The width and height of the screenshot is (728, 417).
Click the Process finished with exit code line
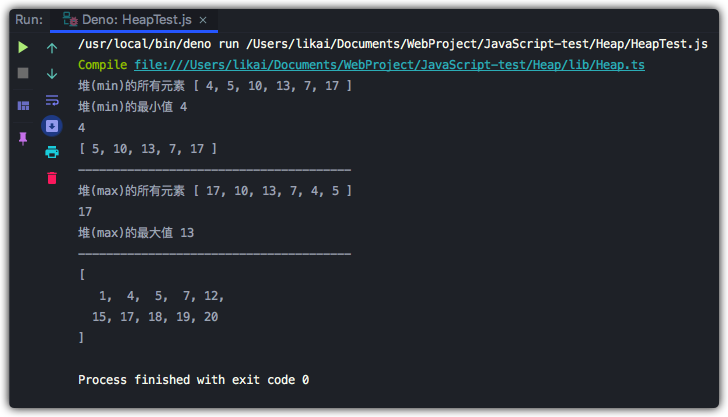click(x=194, y=380)
